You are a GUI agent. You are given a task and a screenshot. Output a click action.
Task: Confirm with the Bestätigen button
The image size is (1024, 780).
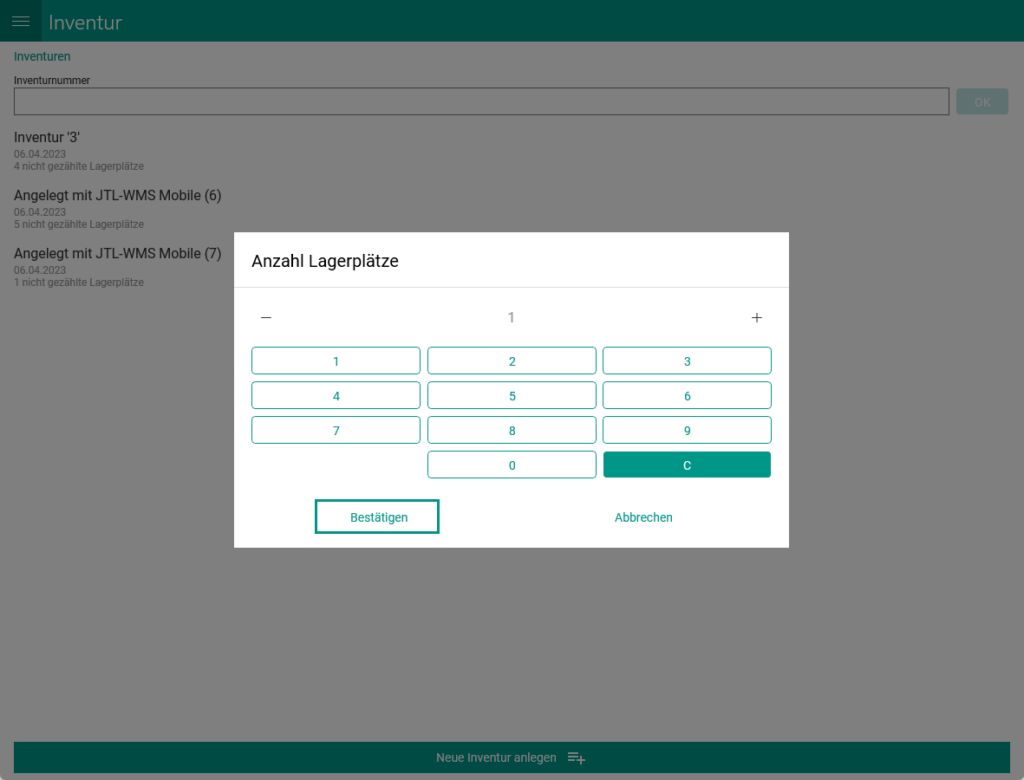pyautogui.click(x=377, y=517)
